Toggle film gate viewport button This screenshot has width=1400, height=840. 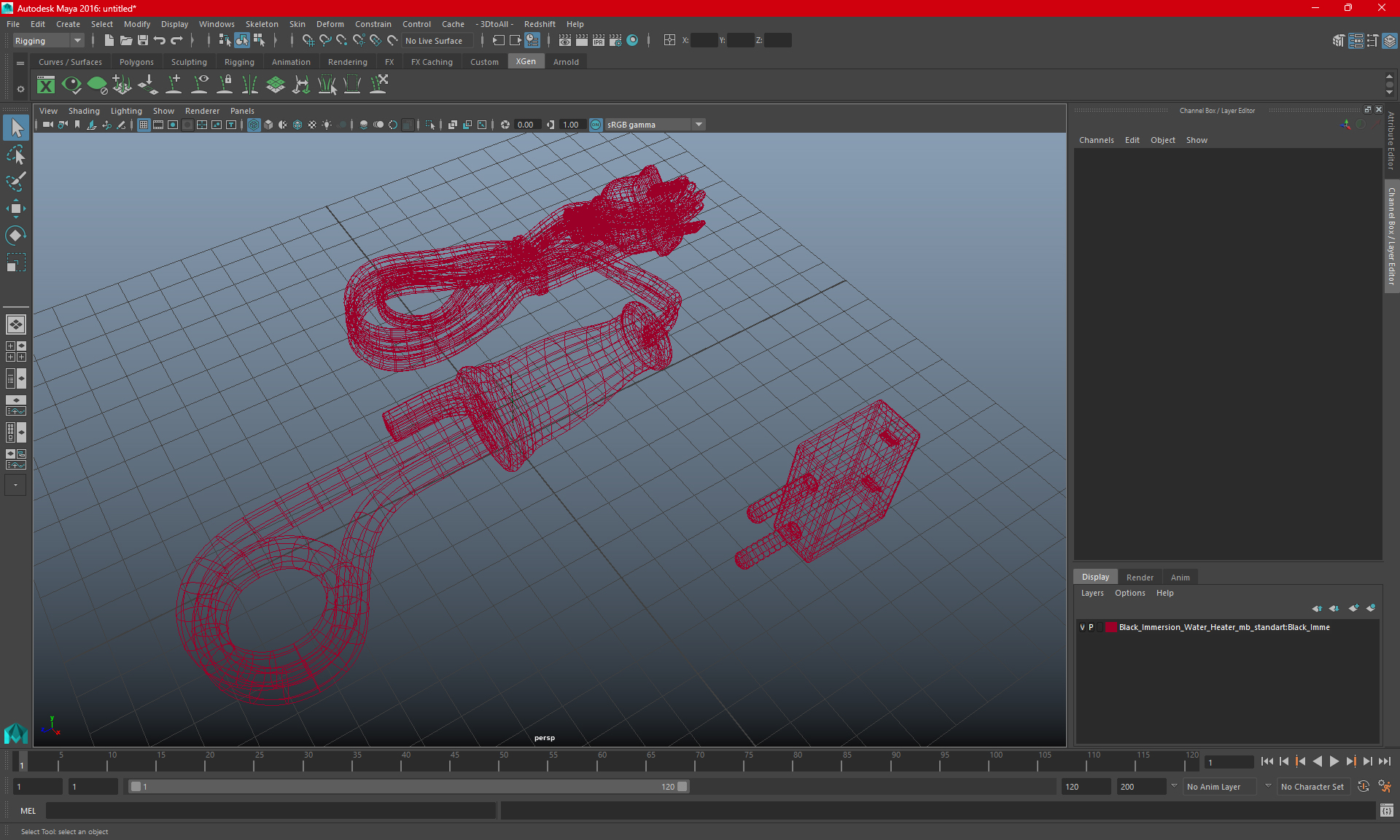(158, 125)
